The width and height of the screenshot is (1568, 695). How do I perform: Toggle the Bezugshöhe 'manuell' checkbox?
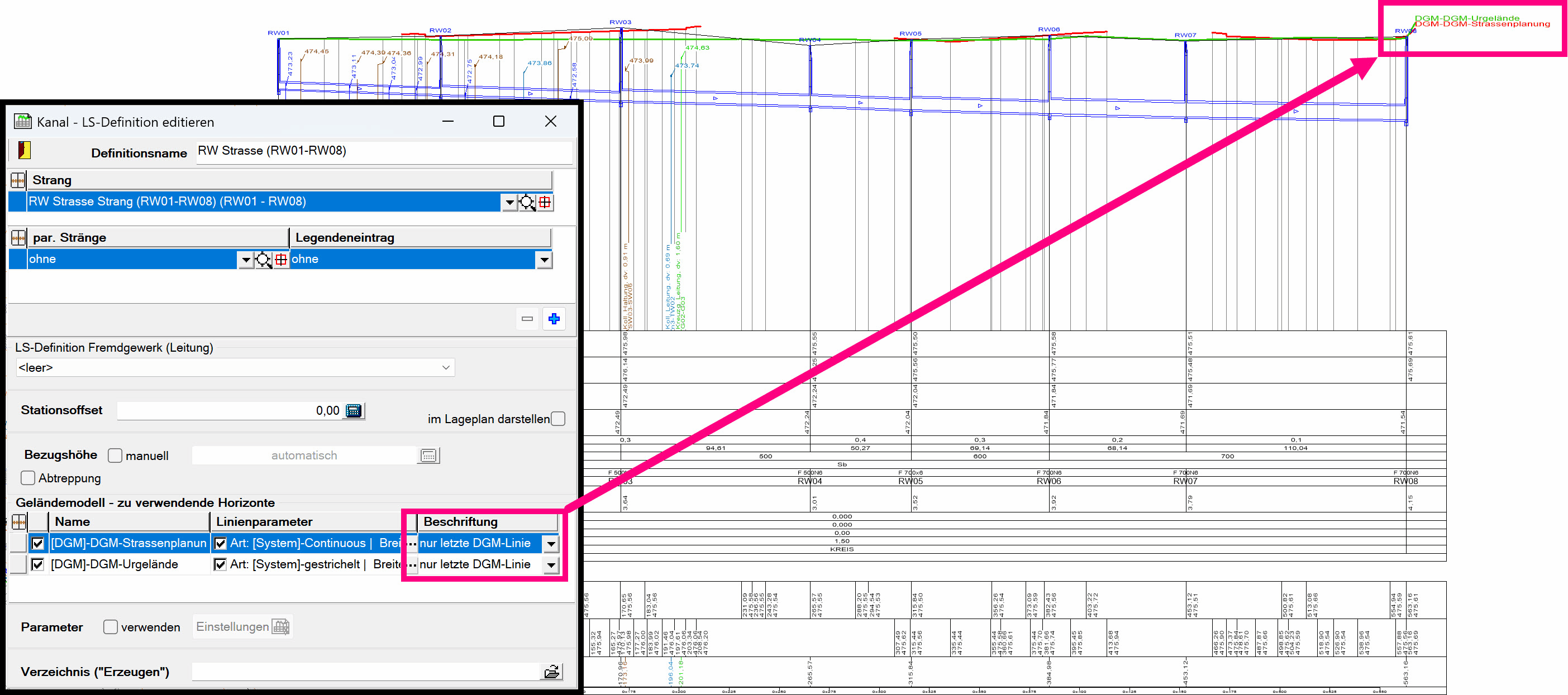115,456
